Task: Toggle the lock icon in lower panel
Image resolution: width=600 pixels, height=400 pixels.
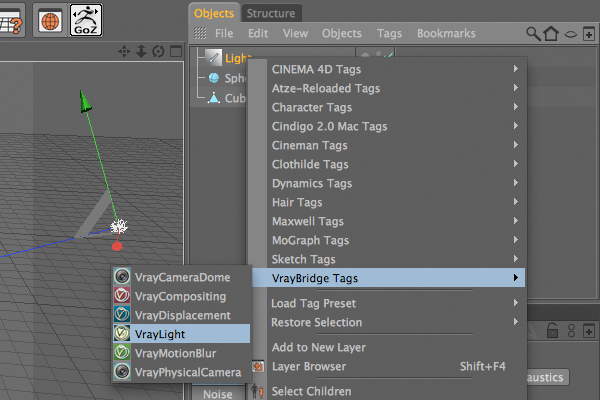Action: (552, 331)
